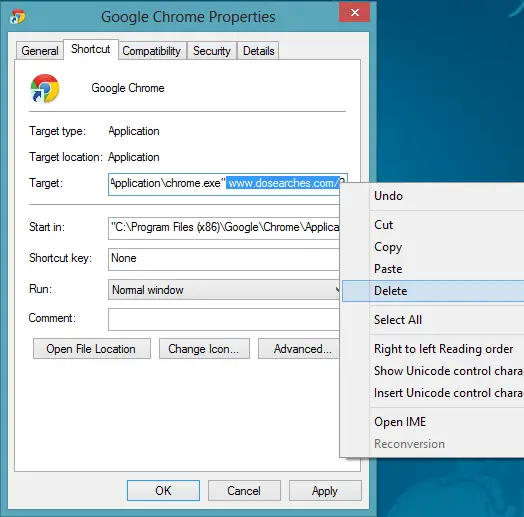Click the Open File Location button
The image size is (524, 517).
point(92,349)
